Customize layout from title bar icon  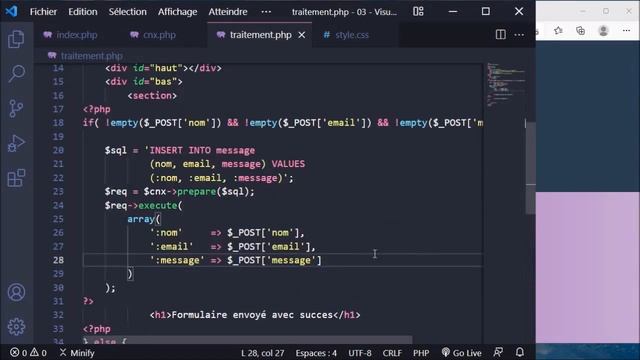[x=418, y=11]
